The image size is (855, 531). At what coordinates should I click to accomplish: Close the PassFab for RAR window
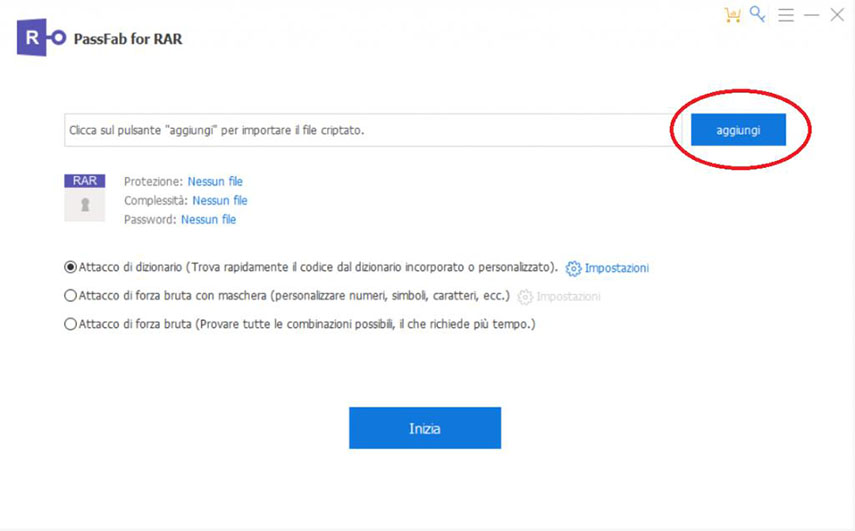click(838, 15)
